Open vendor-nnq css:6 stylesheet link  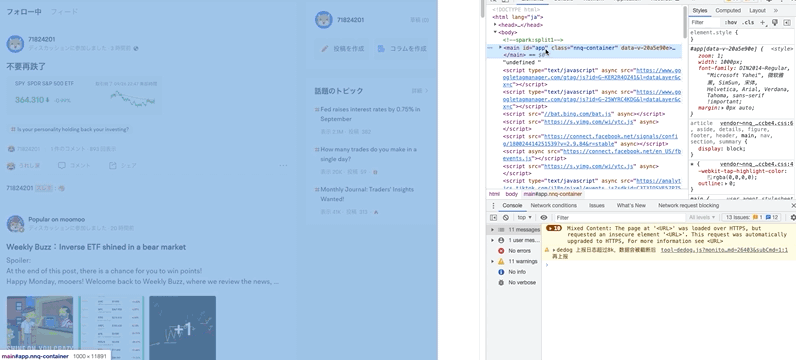pos(756,123)
